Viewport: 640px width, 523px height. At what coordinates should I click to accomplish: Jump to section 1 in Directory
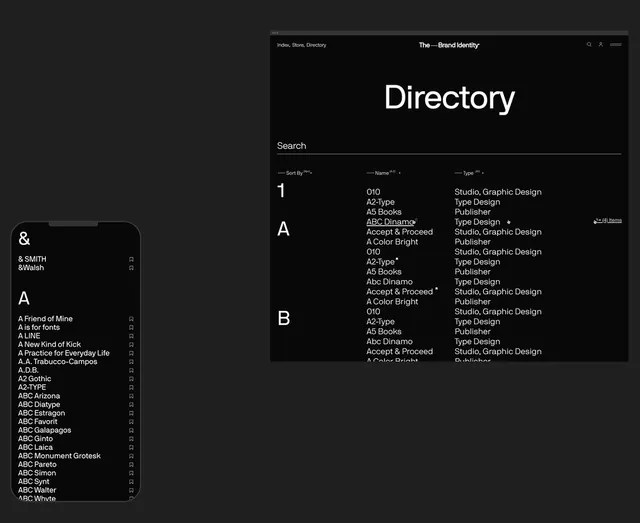point(281,191)
